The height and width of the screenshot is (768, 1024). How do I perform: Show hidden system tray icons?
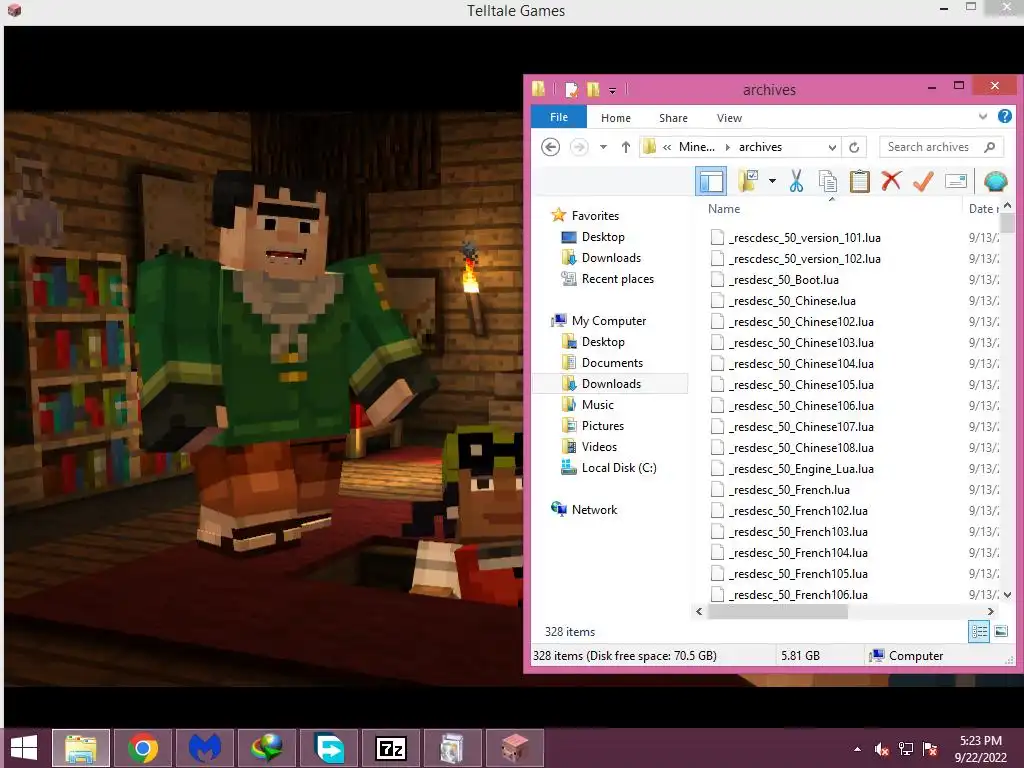click(x=857, y=749)
